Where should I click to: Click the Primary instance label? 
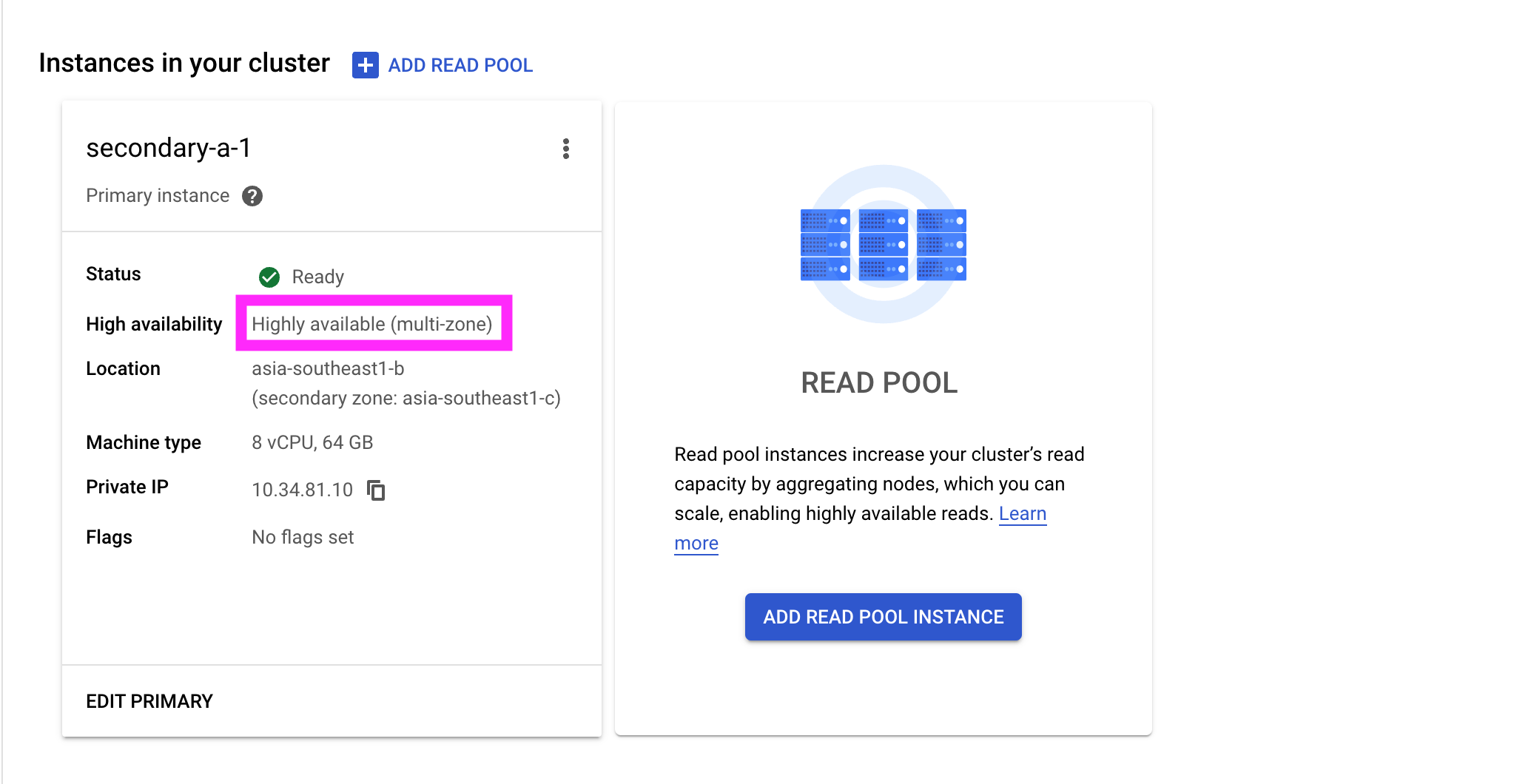158,195
